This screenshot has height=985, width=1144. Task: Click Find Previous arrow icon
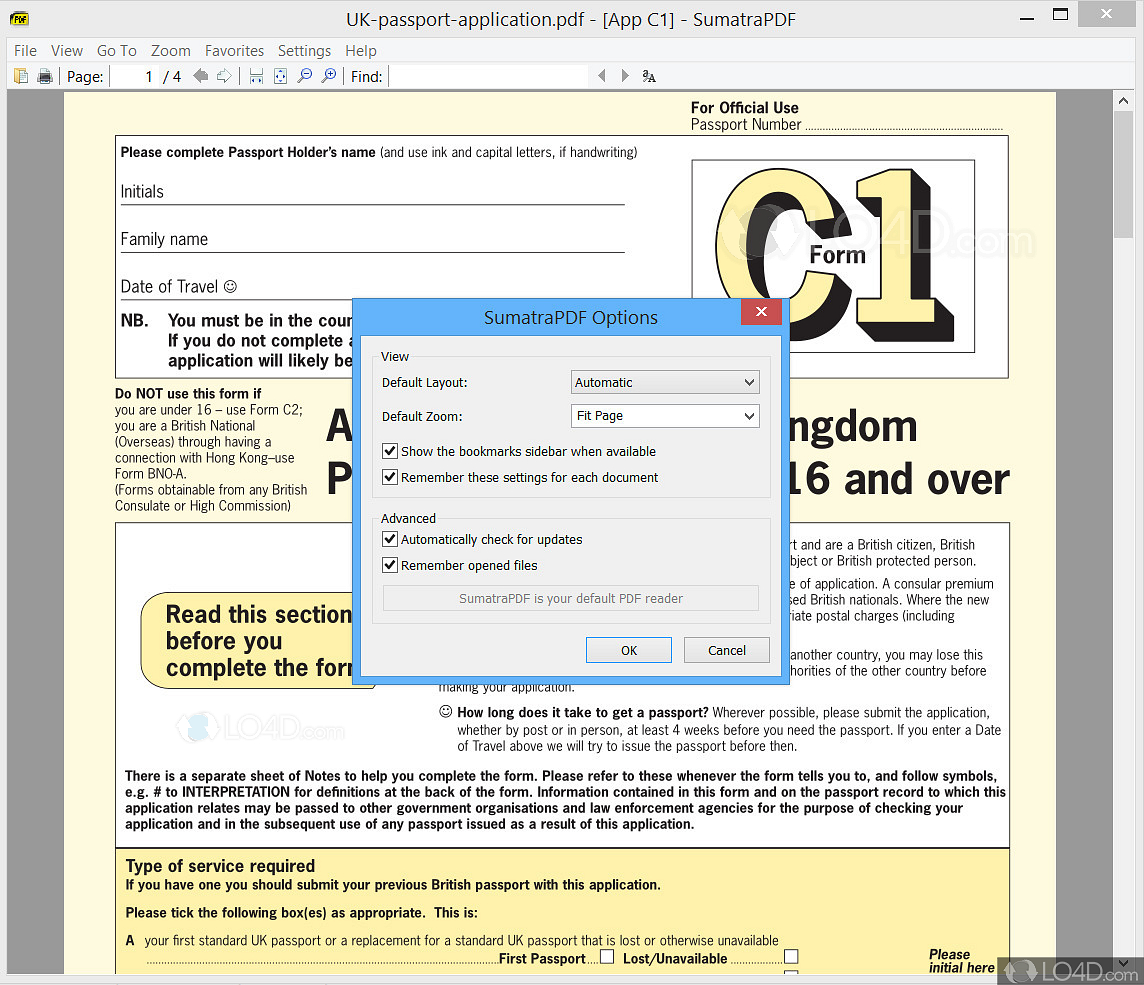click(x=601, y=76)
